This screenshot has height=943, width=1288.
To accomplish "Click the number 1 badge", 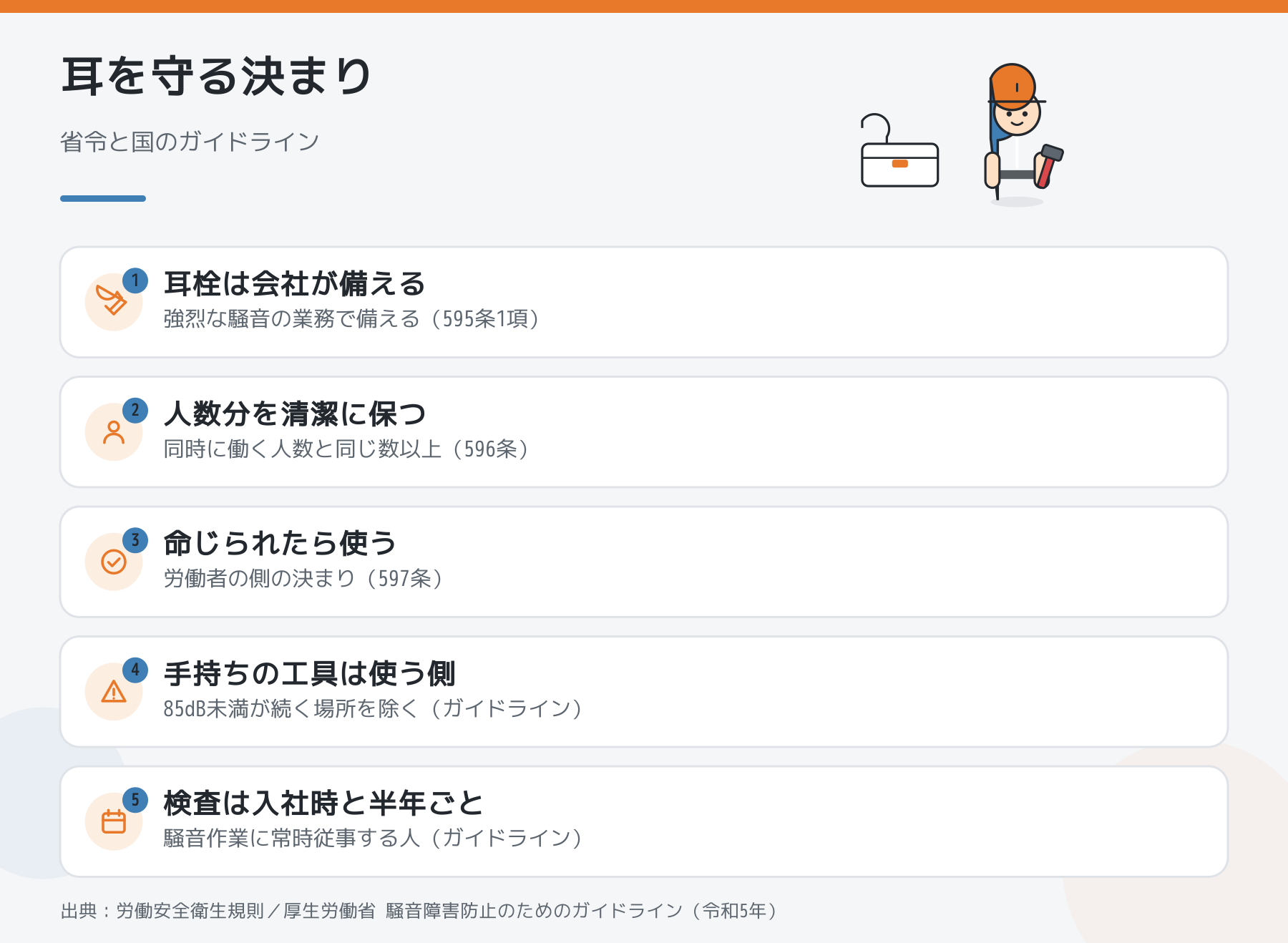I will click(x=135, y=280).
